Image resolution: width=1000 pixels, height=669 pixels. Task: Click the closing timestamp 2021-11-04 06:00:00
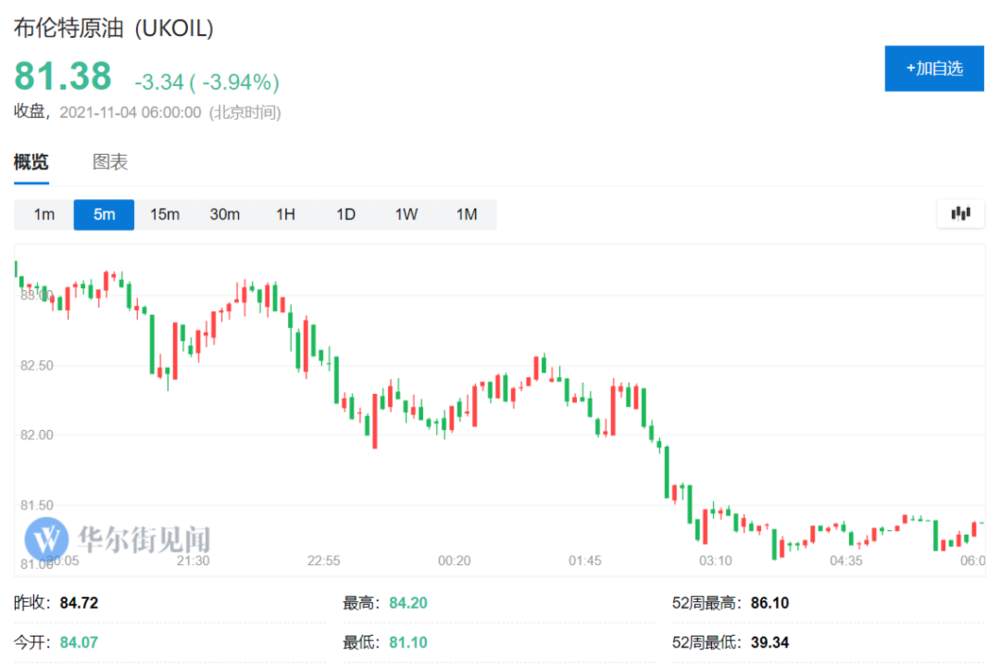(130, 112)
